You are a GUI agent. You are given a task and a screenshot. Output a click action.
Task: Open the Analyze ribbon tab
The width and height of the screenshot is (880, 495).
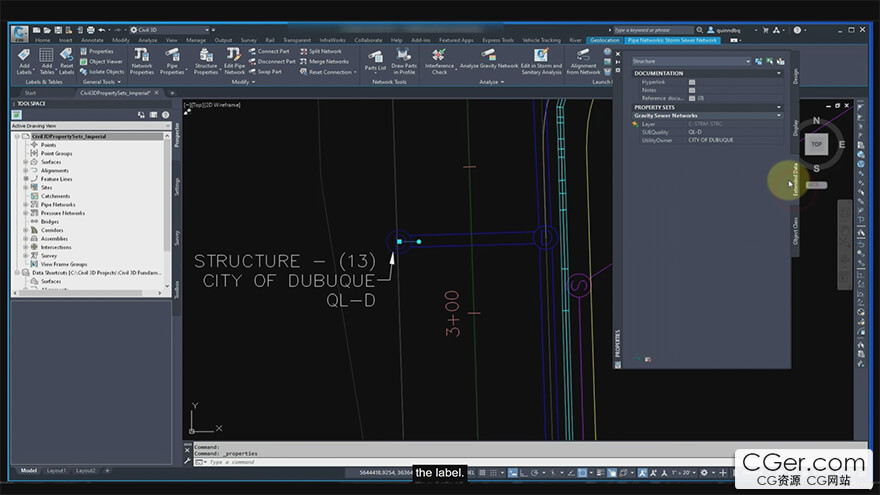[148, 40]
